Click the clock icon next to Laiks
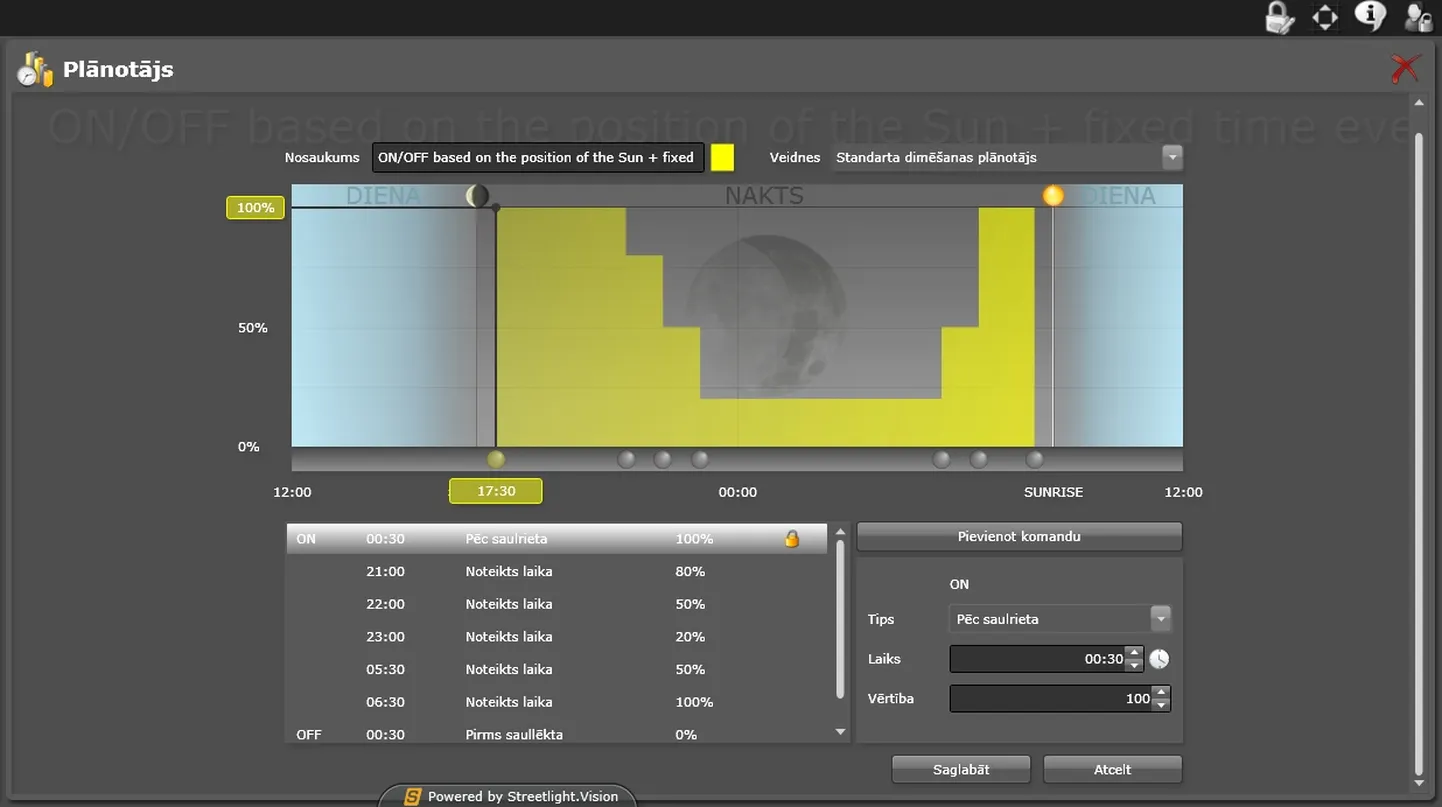Screen dimensions: 1442x807 pyautogui.click(x=1159, y=659)
